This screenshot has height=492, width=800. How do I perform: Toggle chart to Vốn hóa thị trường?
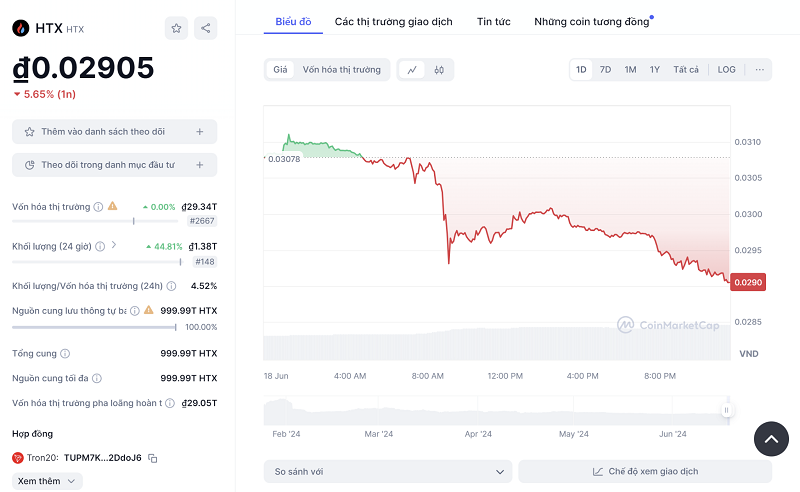point(341,70)
